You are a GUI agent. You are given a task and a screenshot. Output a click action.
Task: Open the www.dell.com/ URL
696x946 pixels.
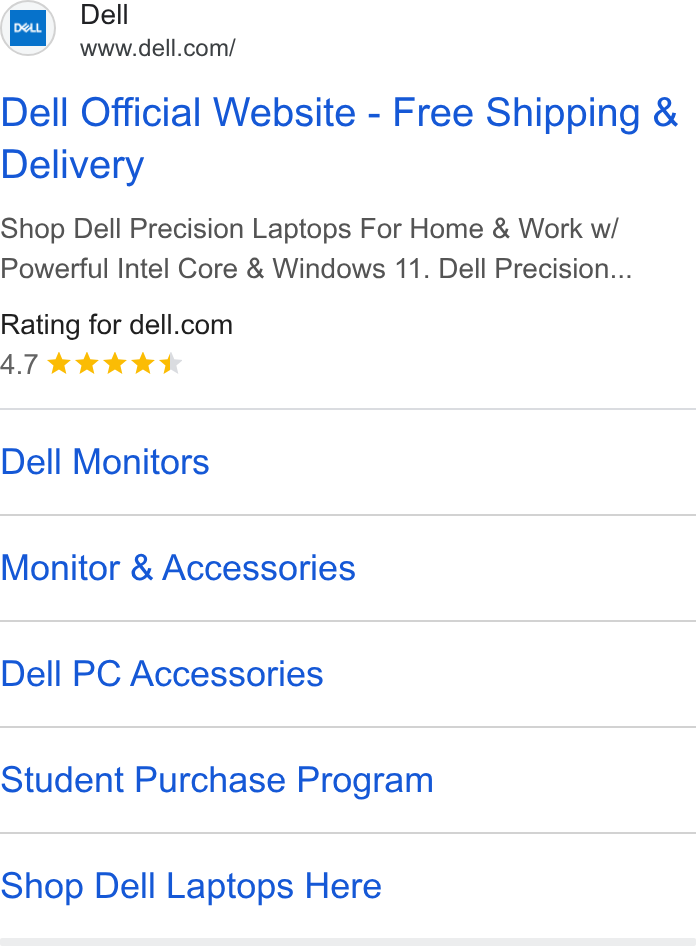point(157,48)
